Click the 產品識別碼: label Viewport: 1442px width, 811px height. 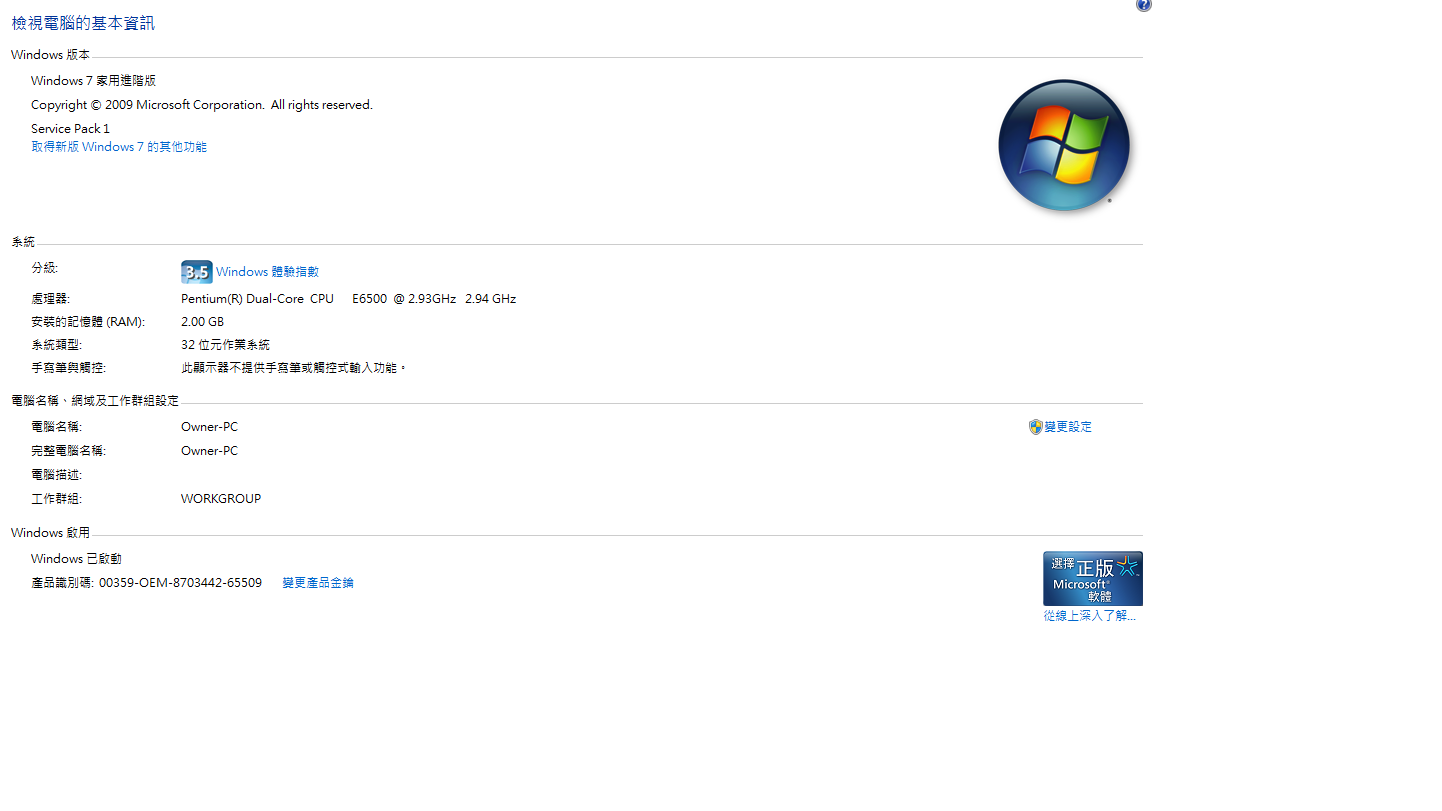coord(63,583)
